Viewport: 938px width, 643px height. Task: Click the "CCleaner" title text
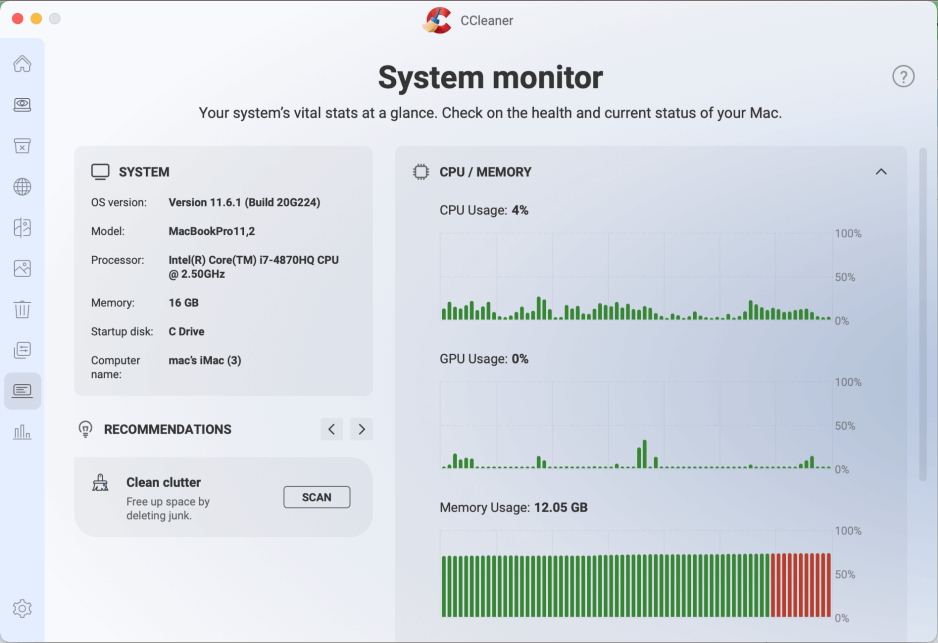tap(486, 20)
